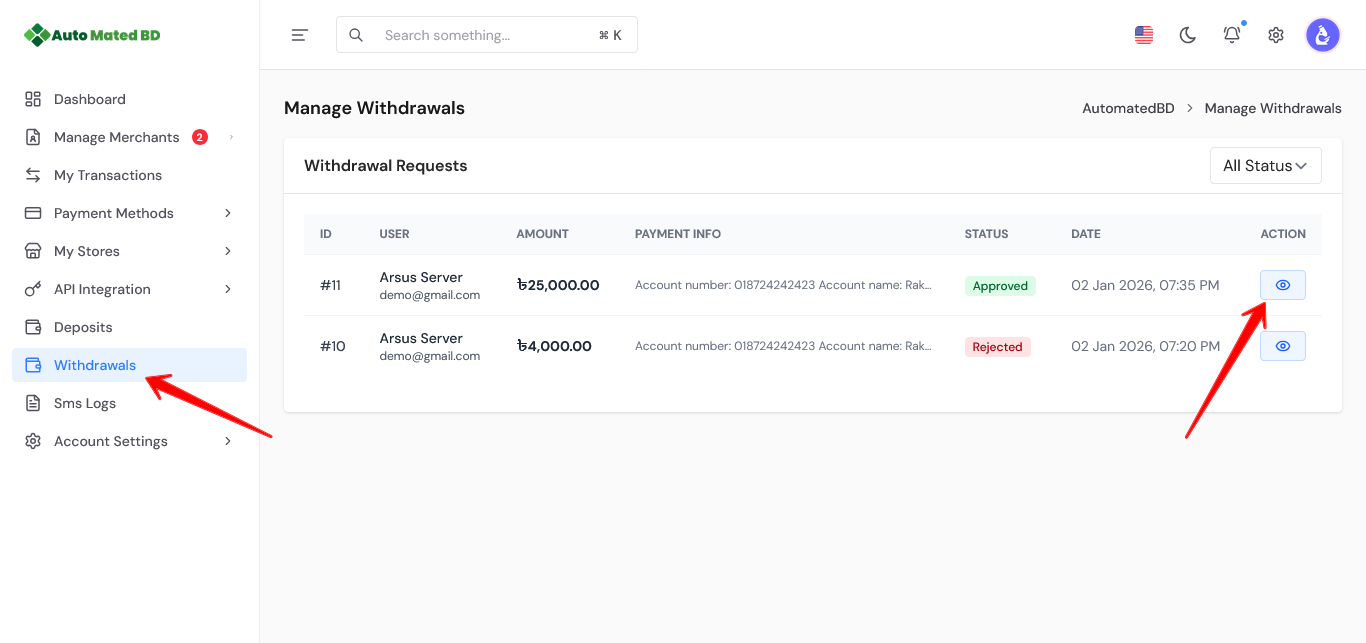Screen dimensions: 1366x643
Task: Click the hamburger sidebar toggle icon
Action: [x=299, y=35]
